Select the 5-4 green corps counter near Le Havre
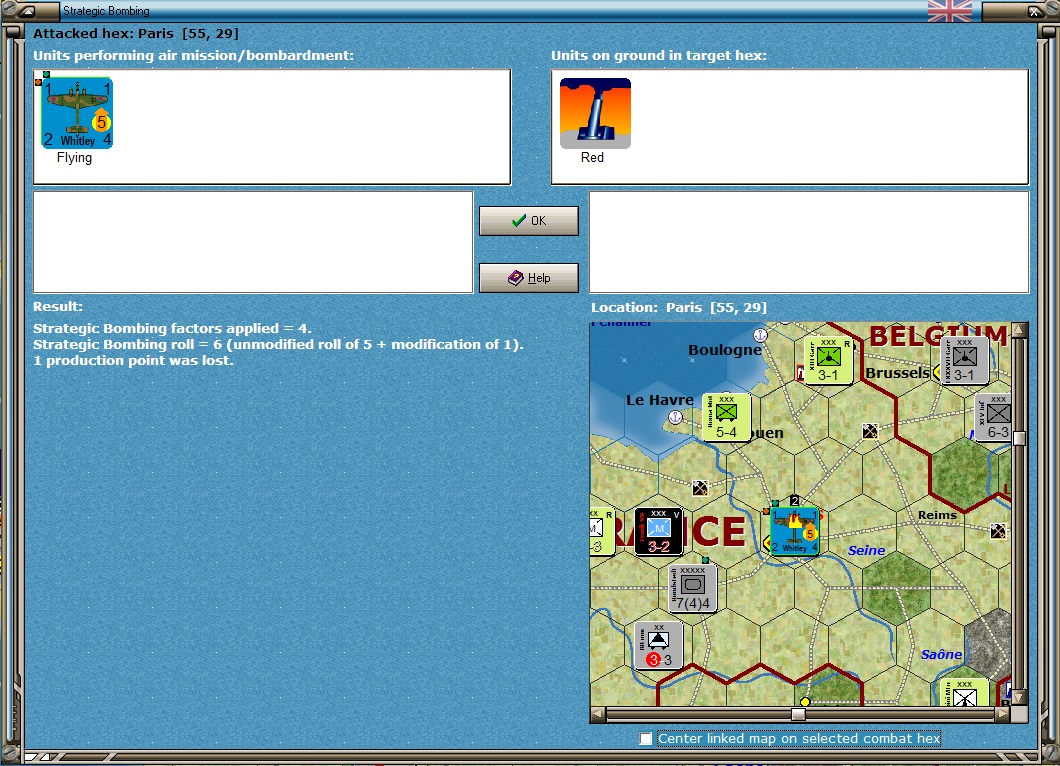 click(x=727, y=417)
